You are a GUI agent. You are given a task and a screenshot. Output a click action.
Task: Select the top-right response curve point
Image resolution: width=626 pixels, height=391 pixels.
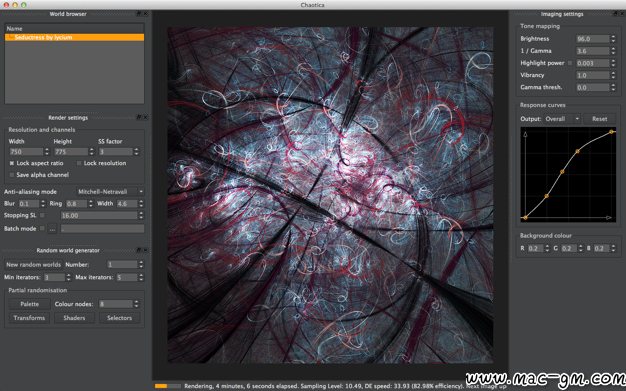(611, 132)
